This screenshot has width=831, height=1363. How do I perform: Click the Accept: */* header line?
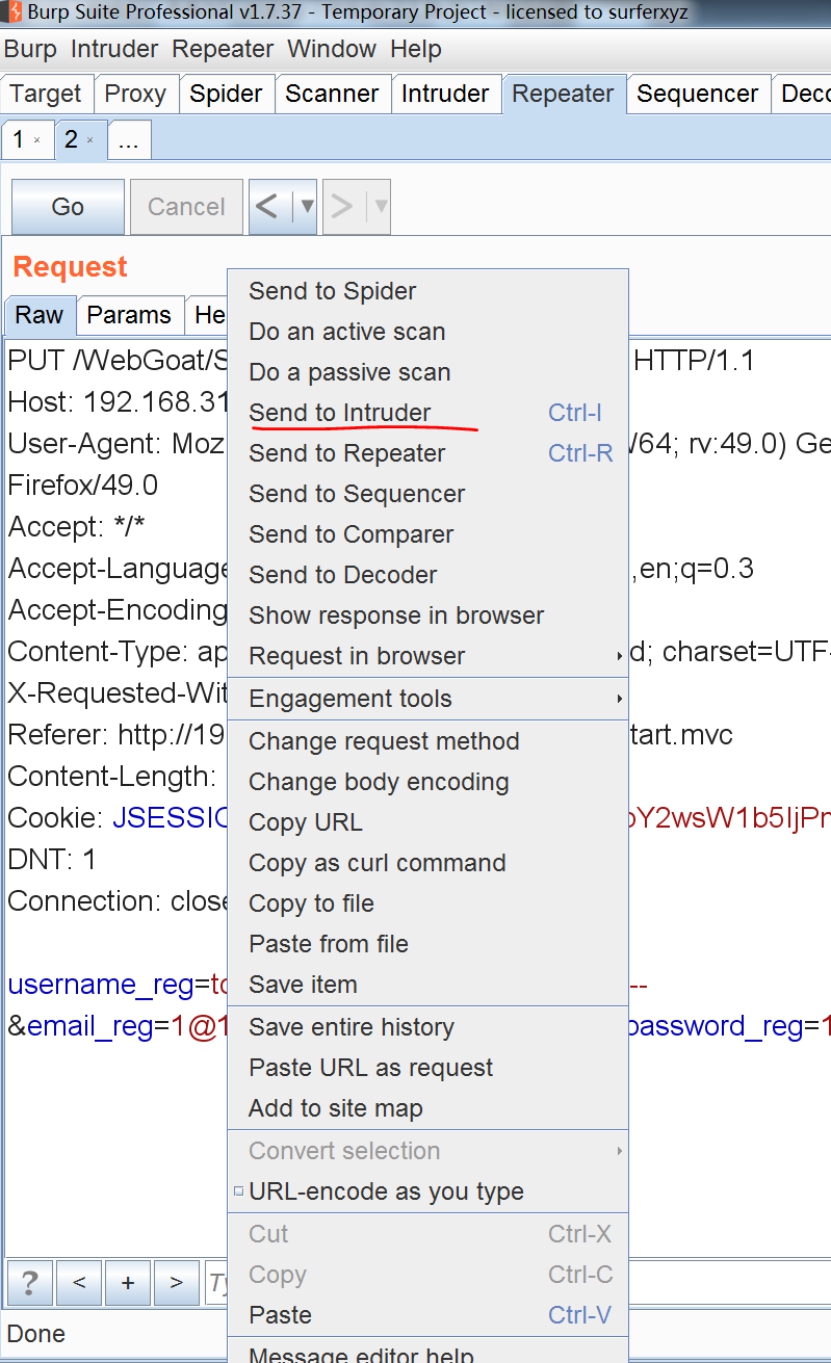[77, 527]
